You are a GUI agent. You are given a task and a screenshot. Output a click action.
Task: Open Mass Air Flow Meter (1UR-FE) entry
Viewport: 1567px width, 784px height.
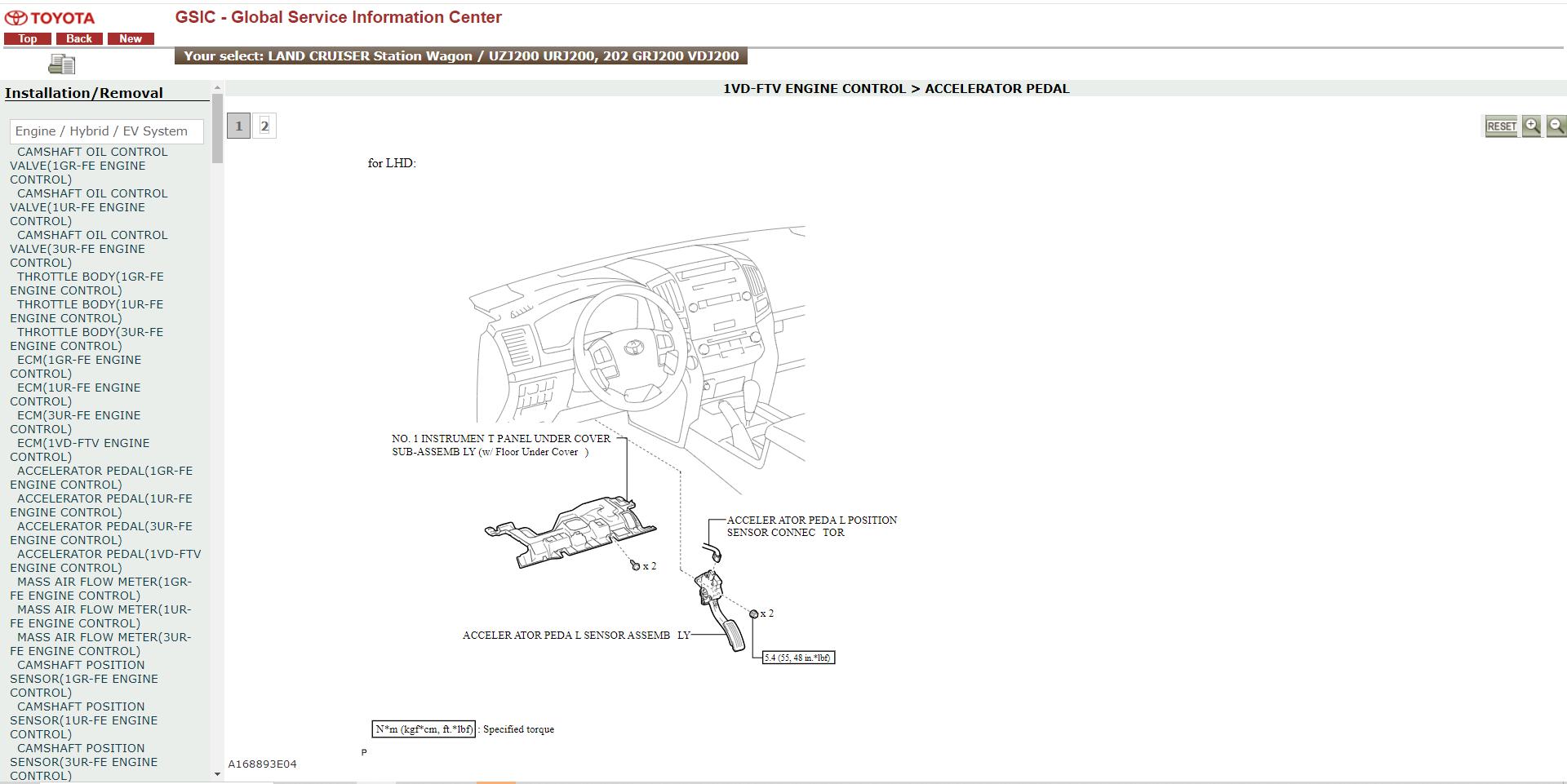pyautogui.click(x=101, y=616)
